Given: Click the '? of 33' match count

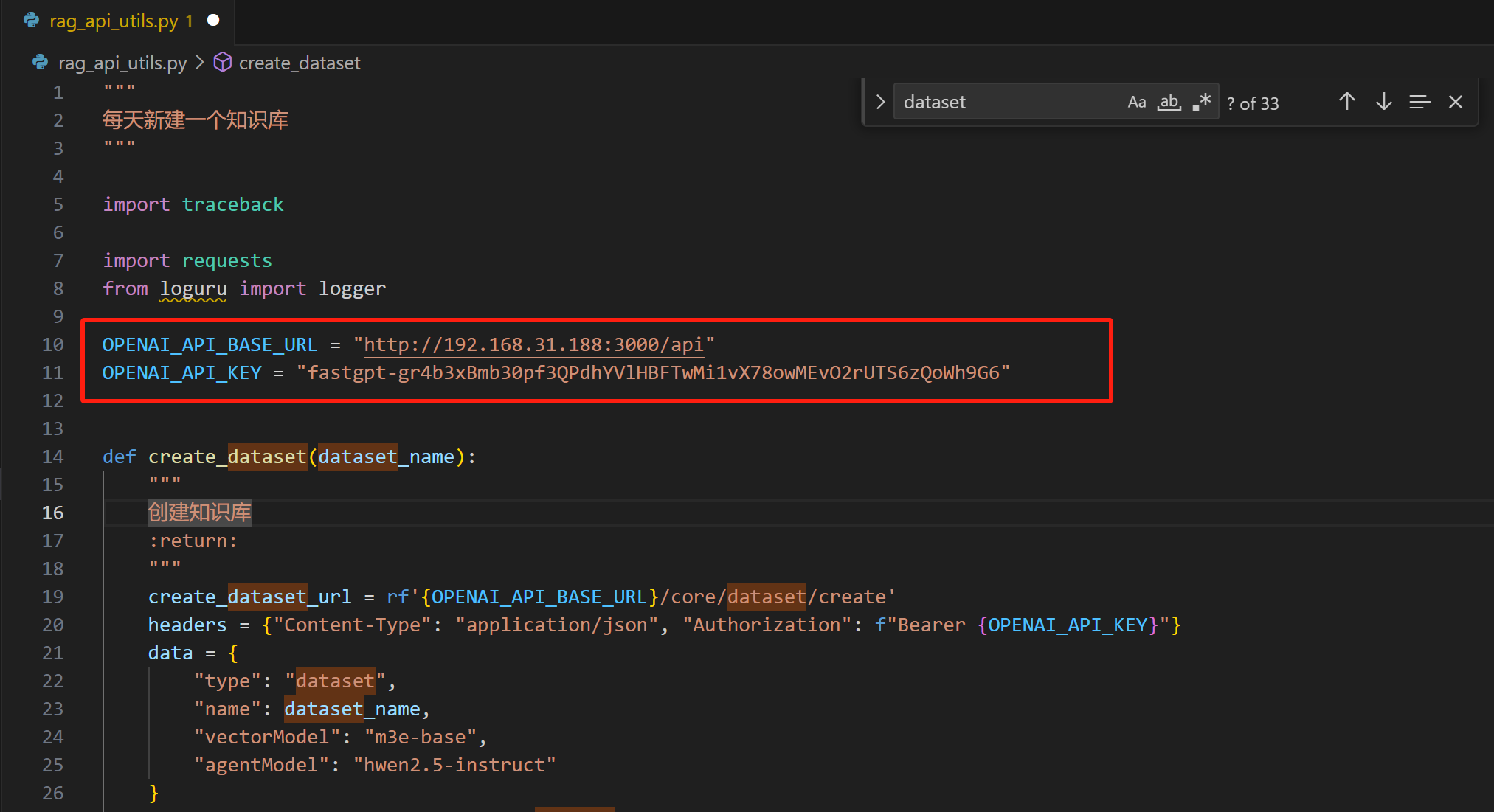Looking at the screenshot, I should coord(1253,103).
